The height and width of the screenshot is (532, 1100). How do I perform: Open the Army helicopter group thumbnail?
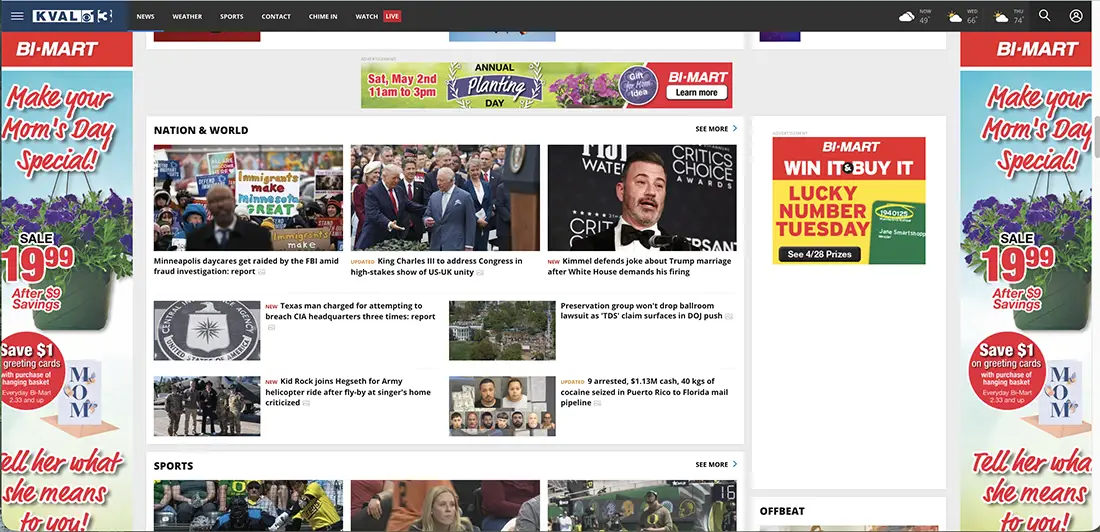click(x=207, y=406)
